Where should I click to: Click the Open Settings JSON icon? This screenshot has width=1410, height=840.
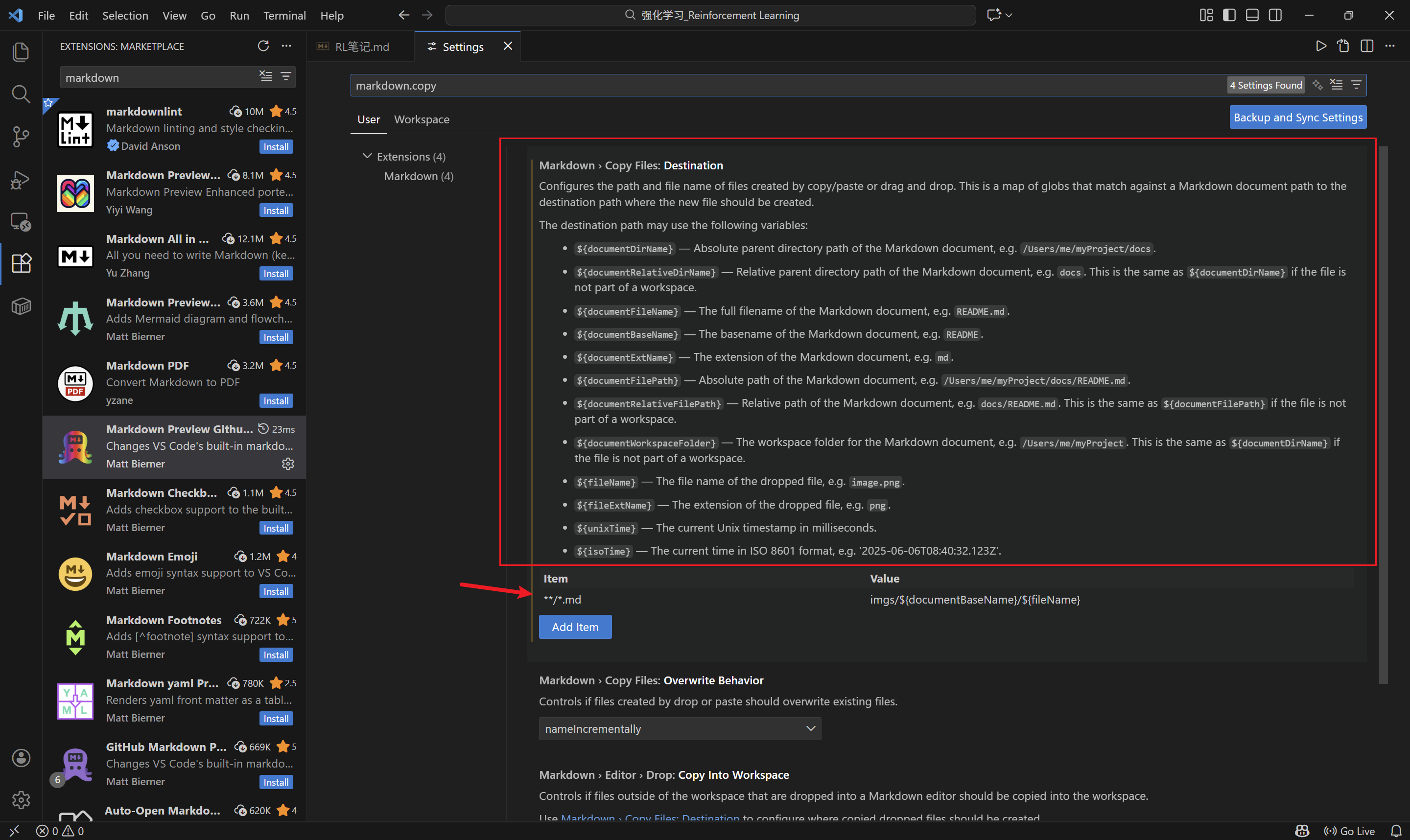tap(1343, 46)
